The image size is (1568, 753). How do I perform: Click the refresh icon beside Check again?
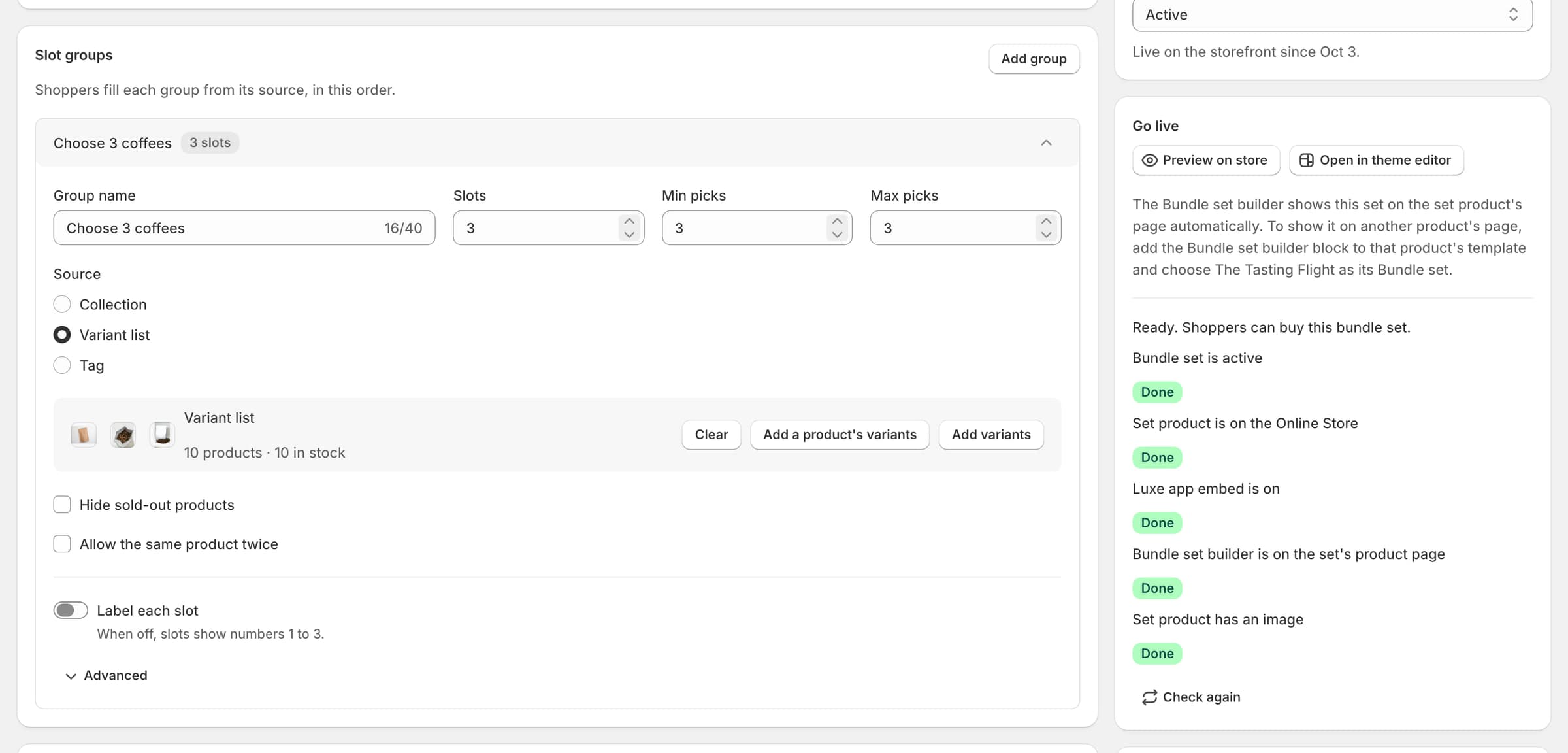[1149, 697]
